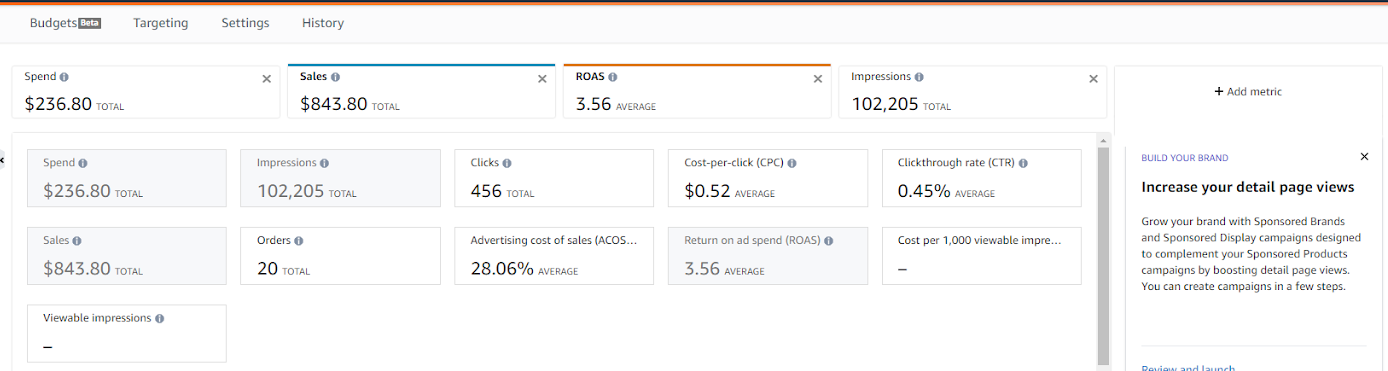Info icon beside Impressions tile in grid
Image resolution: width=1388 pixels, height=371 pixels.
coord(324,163)
